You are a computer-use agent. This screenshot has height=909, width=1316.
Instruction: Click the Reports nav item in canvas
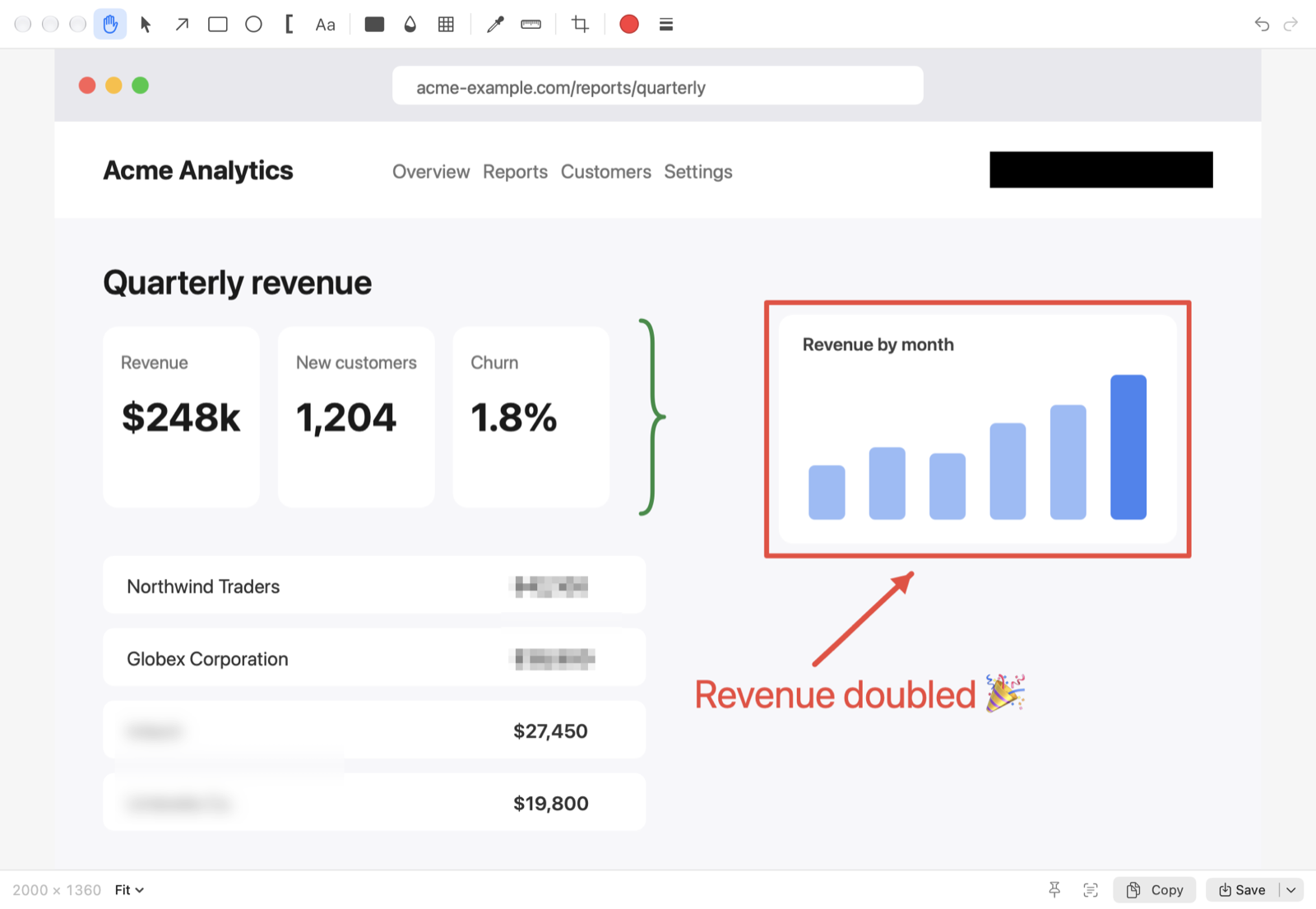point(515,172)
